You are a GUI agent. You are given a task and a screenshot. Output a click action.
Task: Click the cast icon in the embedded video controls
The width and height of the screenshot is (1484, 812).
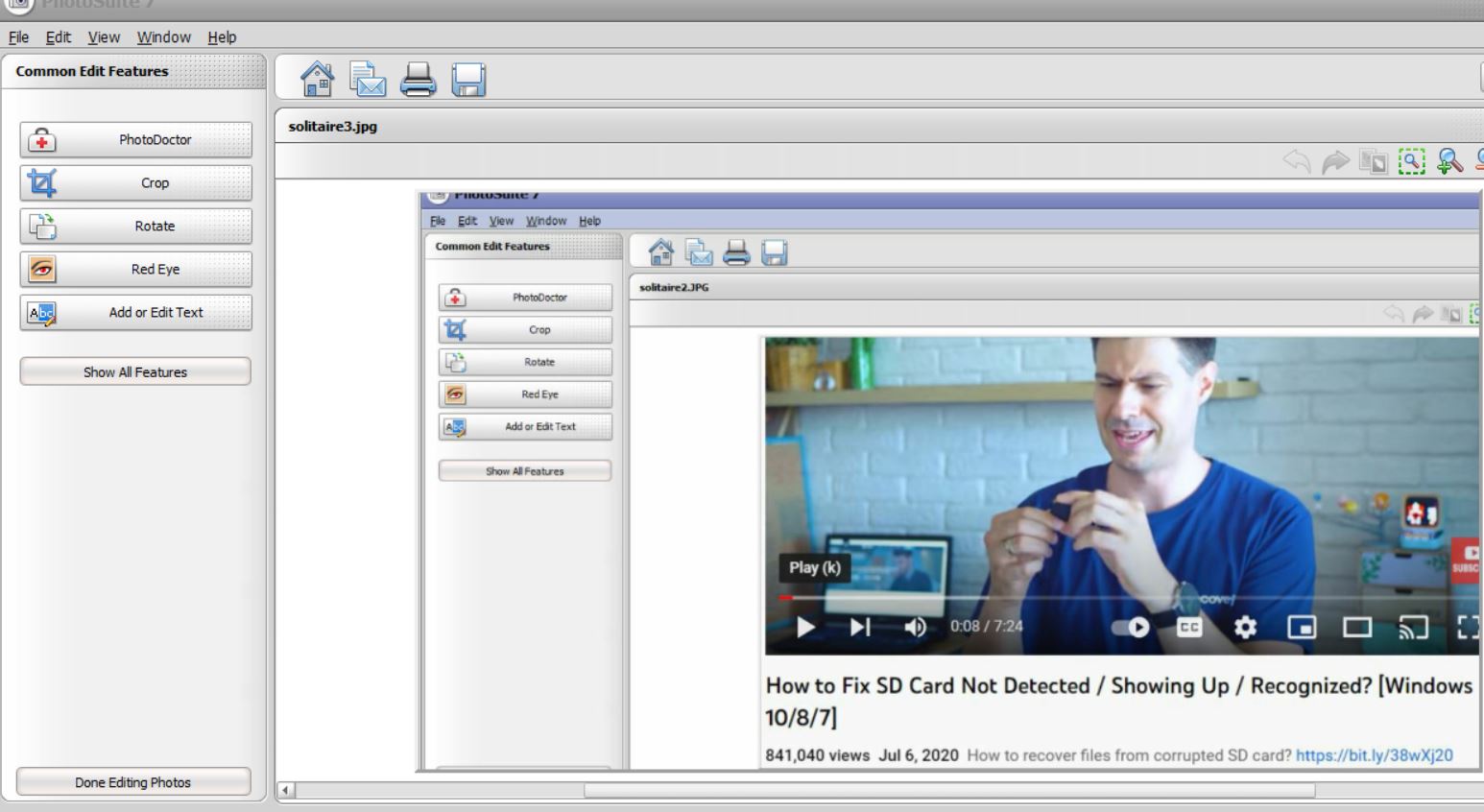pos(1414,628)
